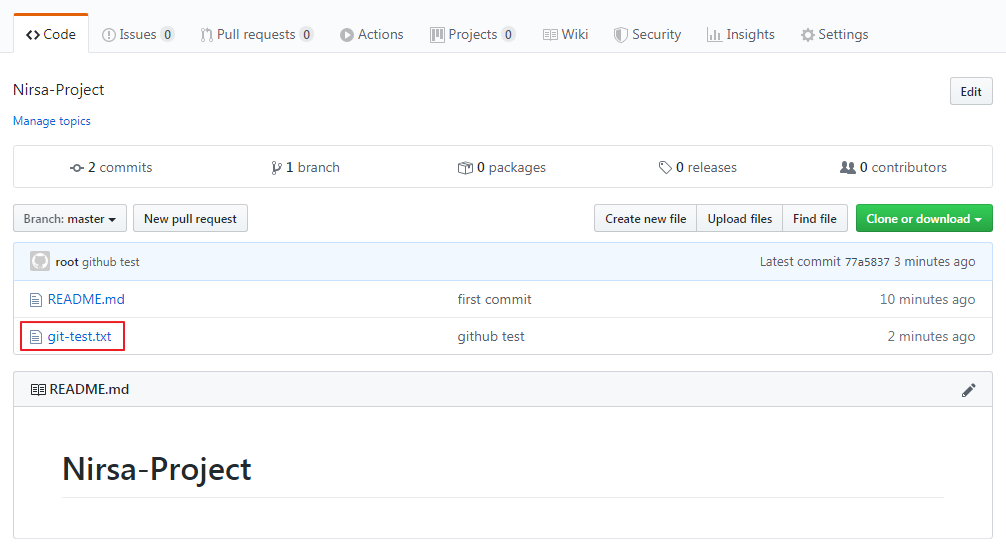
Task: Expand the Branch: master dropdown
Action: 70,219
